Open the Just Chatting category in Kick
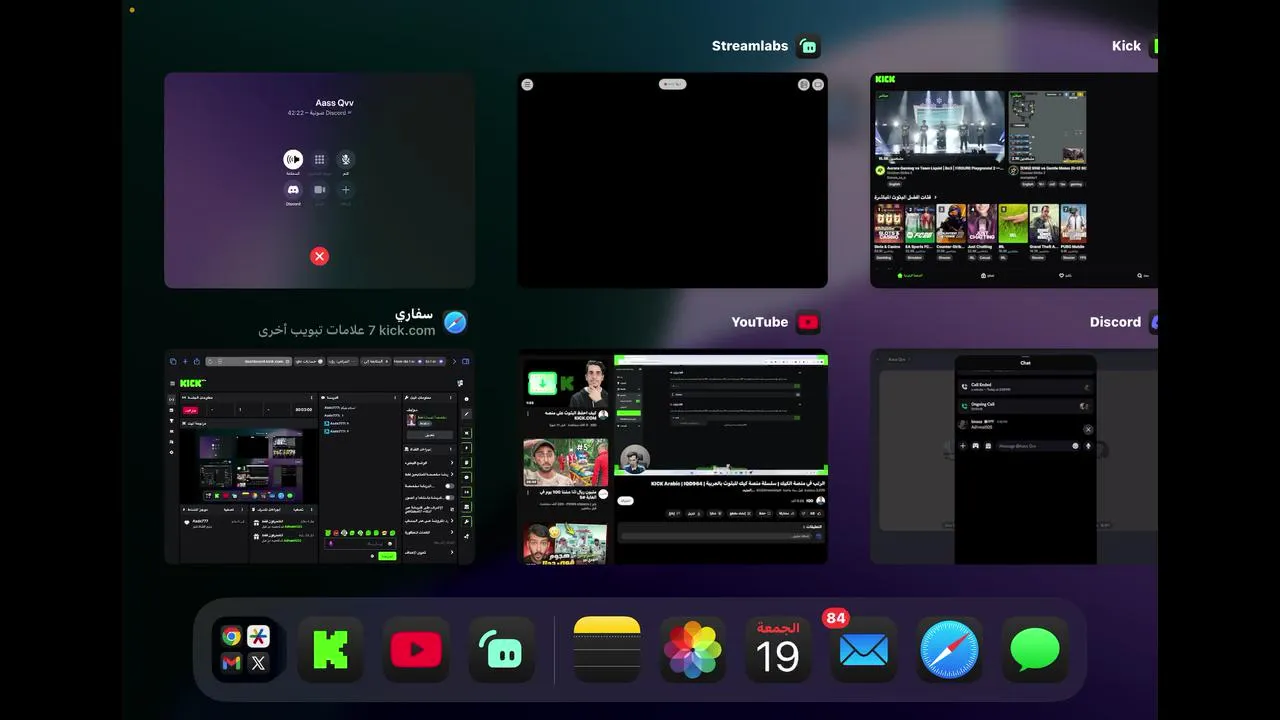Image resolution: width=1280 pixels, height=720 pixels. (982, 223)
